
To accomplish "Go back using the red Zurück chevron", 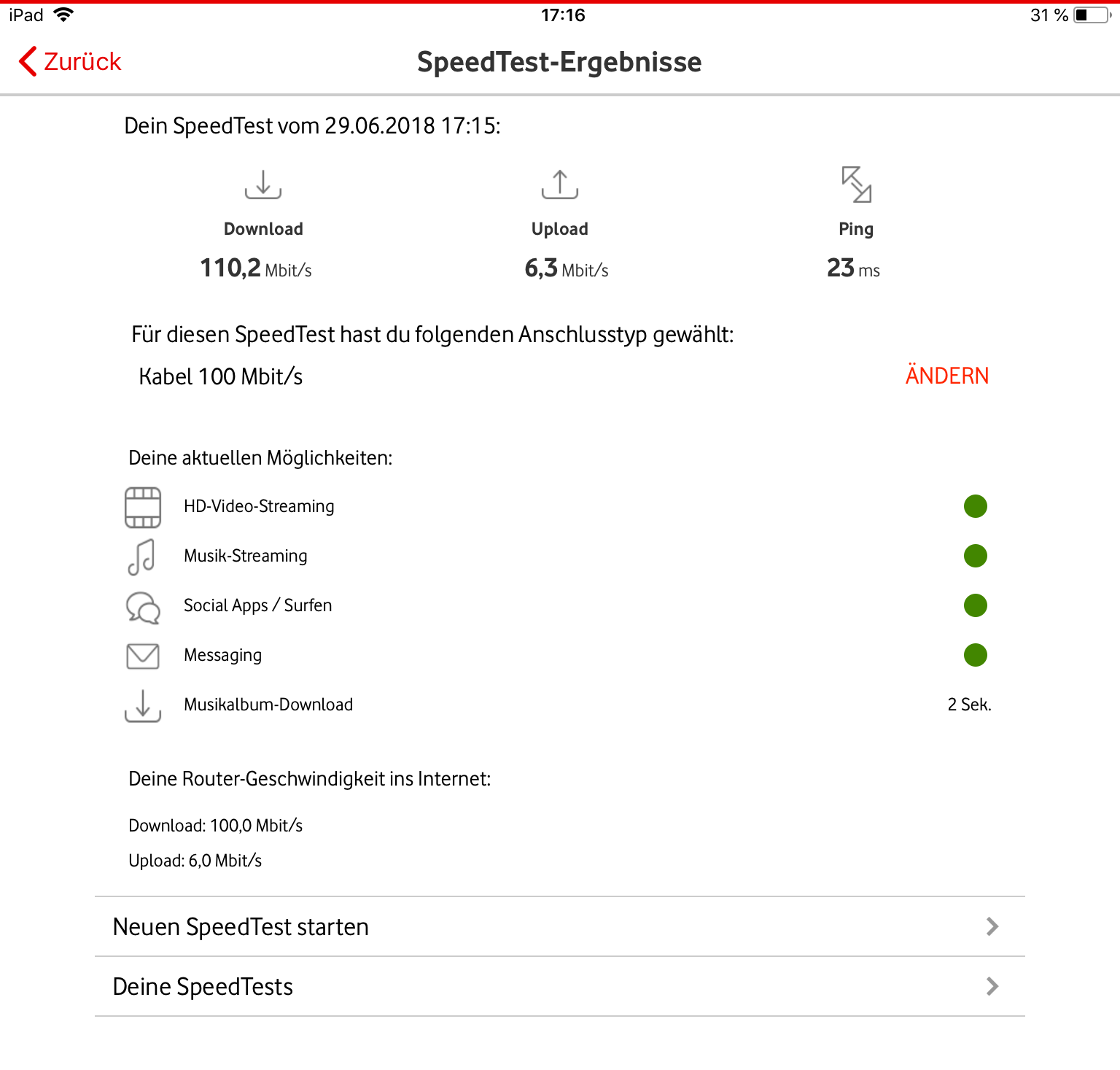I will [x=28, y=61].
